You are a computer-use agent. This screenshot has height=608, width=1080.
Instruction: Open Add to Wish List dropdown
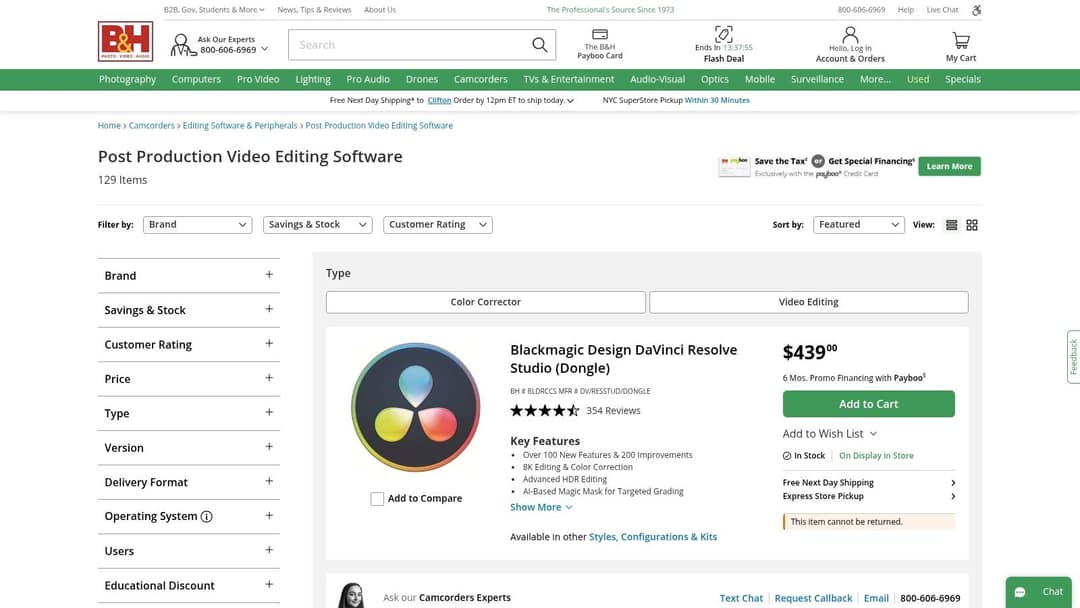click(829, 434)
